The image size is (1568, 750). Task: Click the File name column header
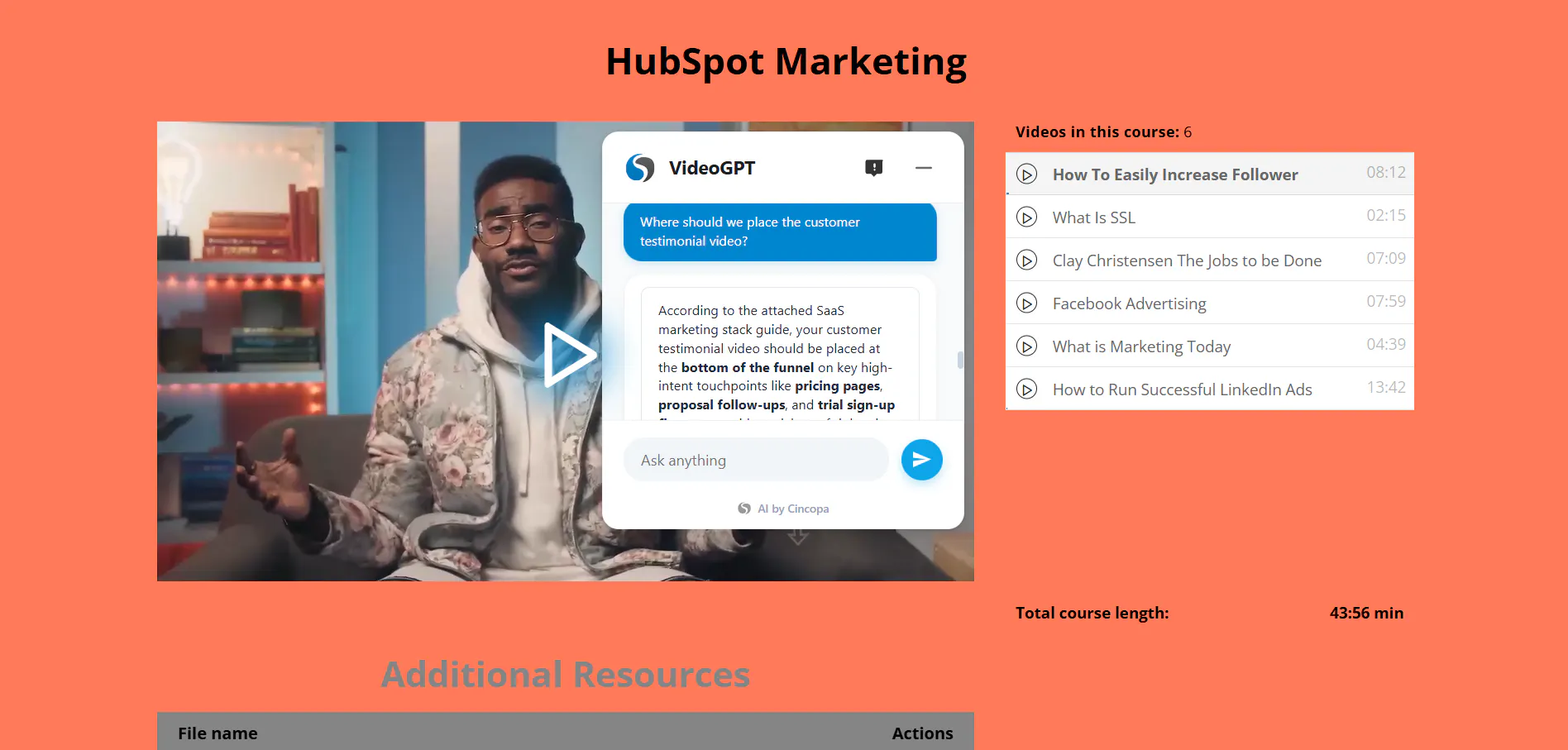coord(218,733)
